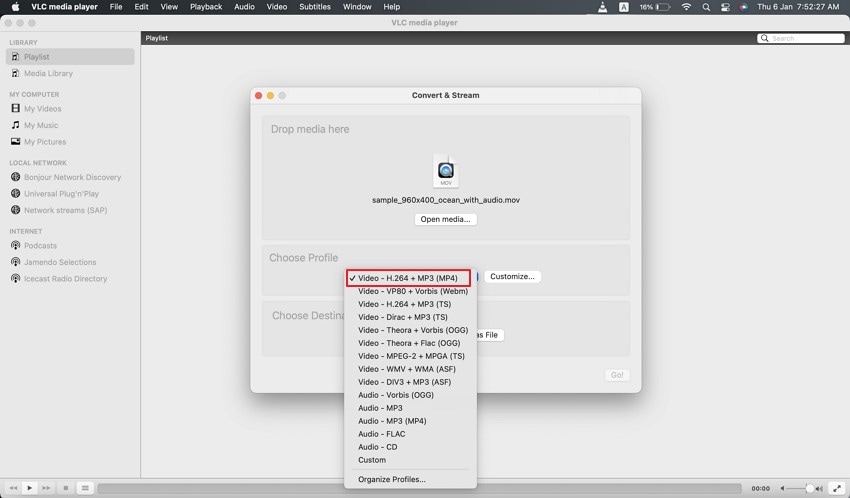Open the Help menu
The image size is (850, 498).
[x=391, y=7]
